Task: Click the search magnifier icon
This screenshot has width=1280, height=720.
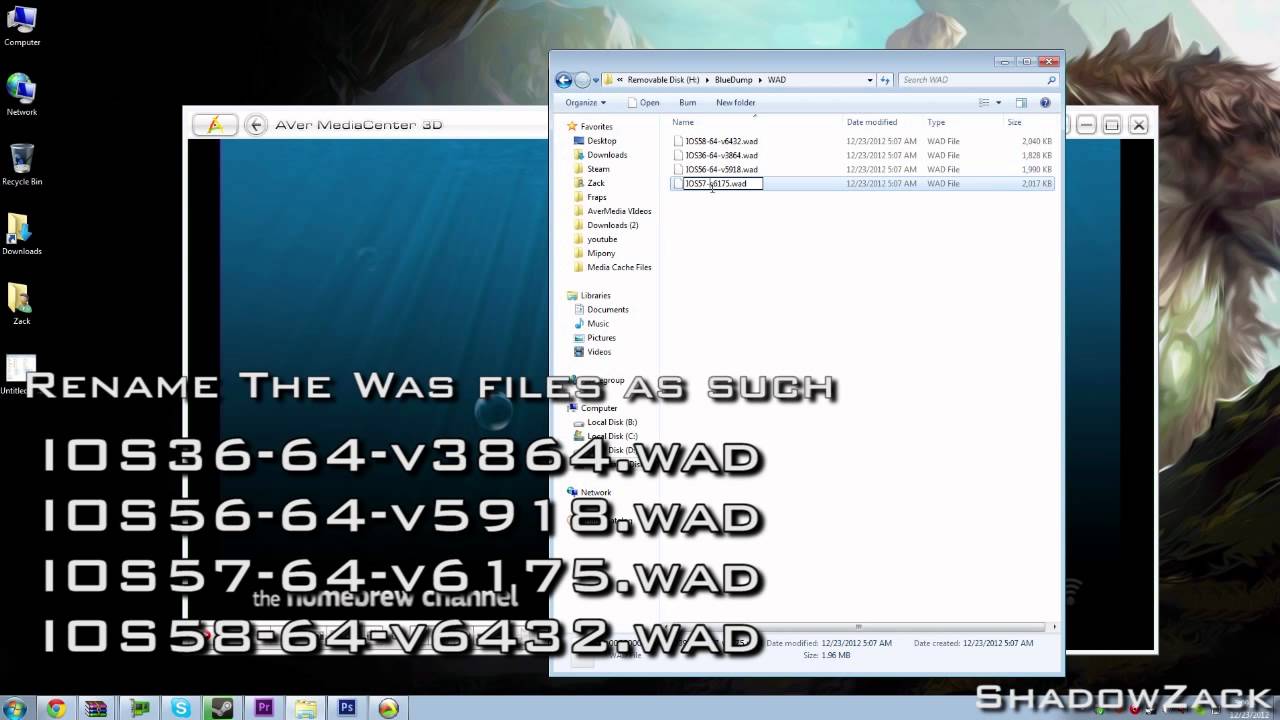Action: [1051, 80]
